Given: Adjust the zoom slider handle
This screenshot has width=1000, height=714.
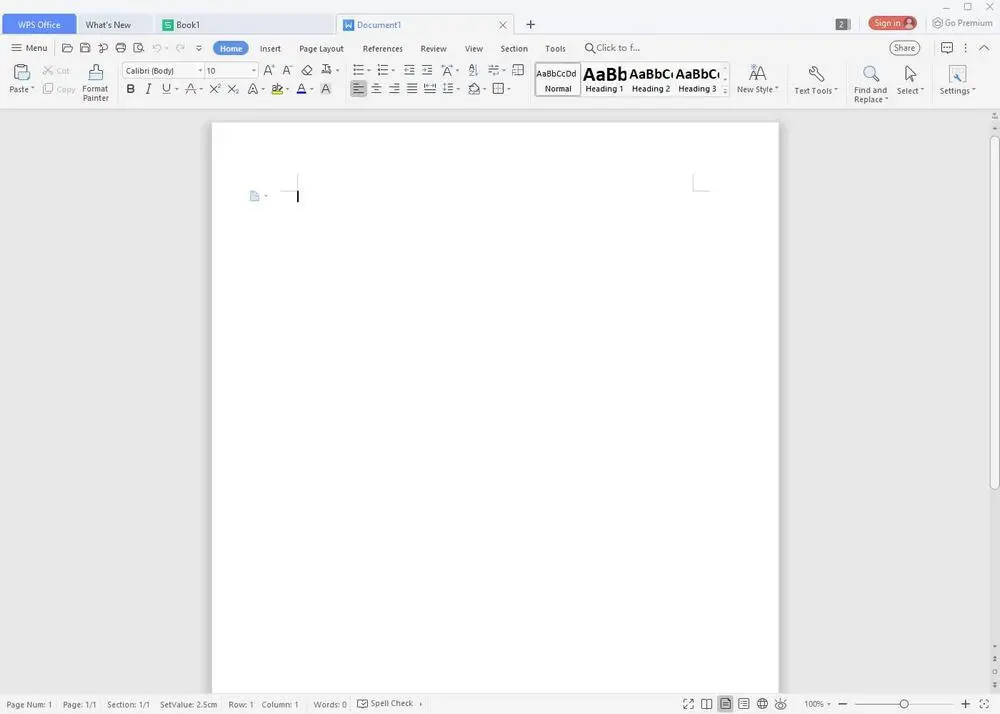Looking at the screenshot, I should pos(904,704).
